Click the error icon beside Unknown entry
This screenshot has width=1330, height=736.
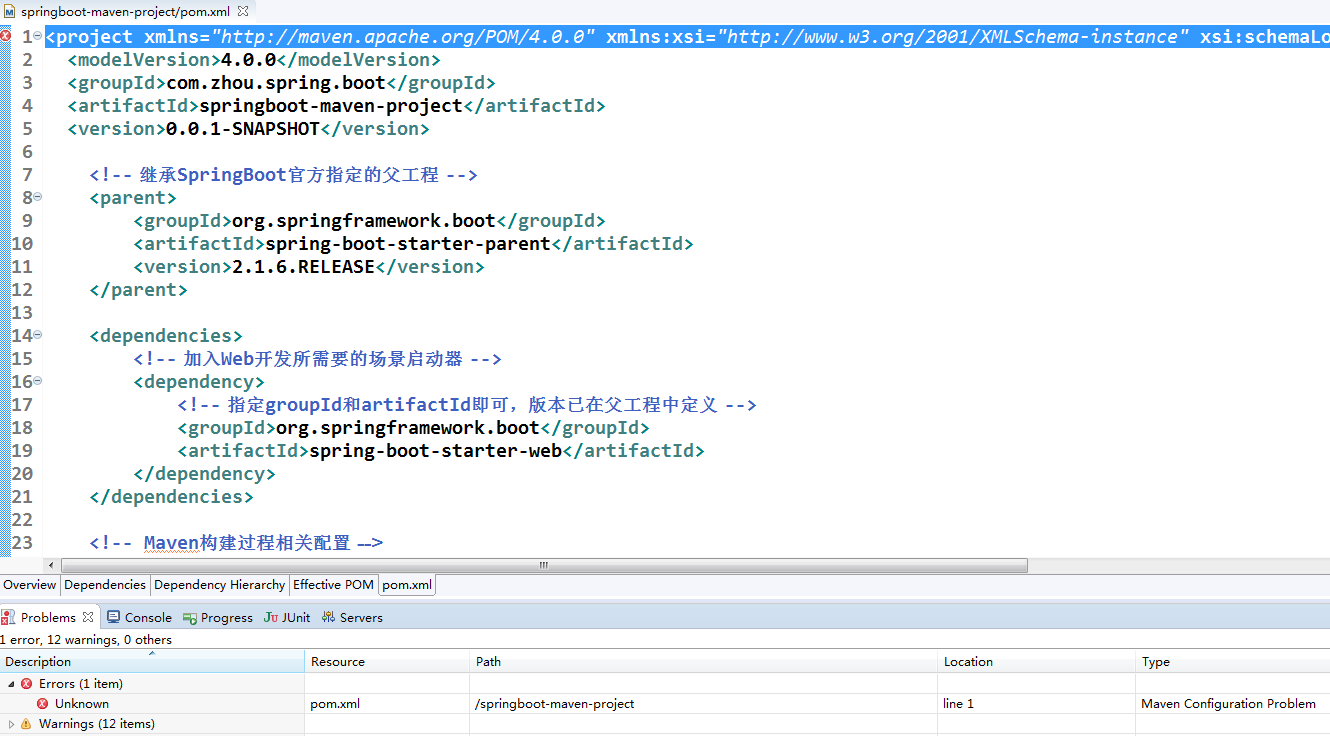point(42,703)
